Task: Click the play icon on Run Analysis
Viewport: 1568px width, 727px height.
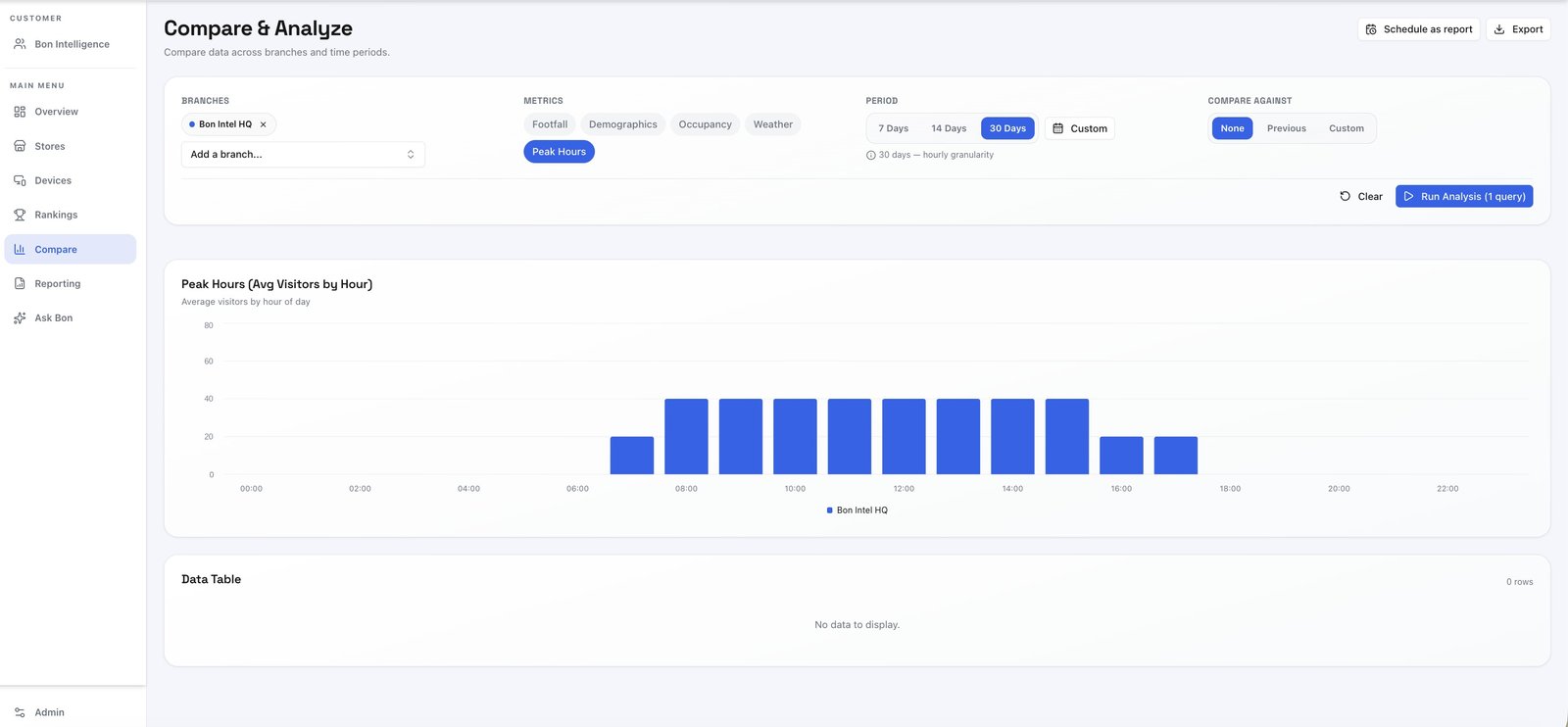Action: point(1409,196)
